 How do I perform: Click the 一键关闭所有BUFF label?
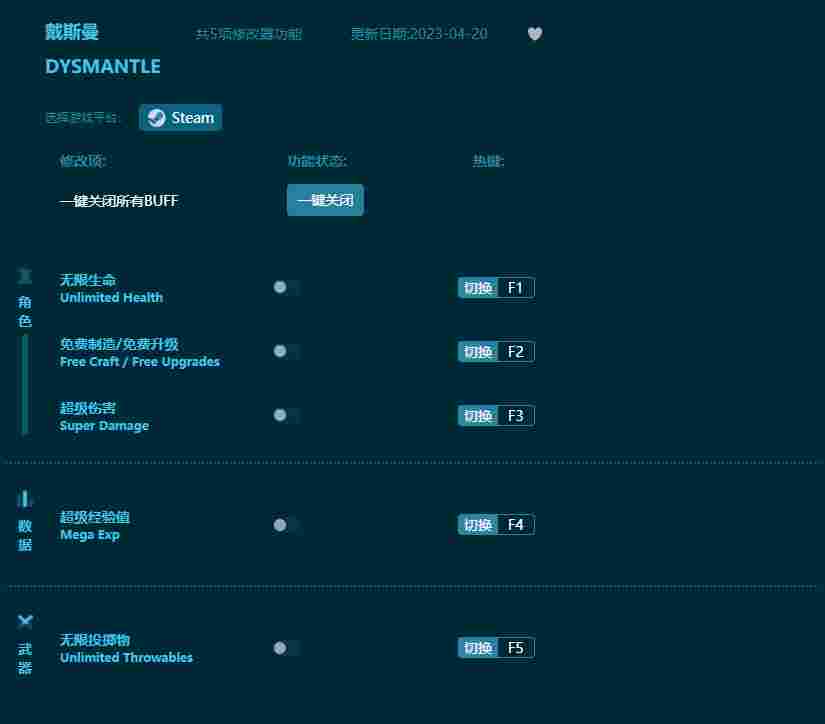119,201
